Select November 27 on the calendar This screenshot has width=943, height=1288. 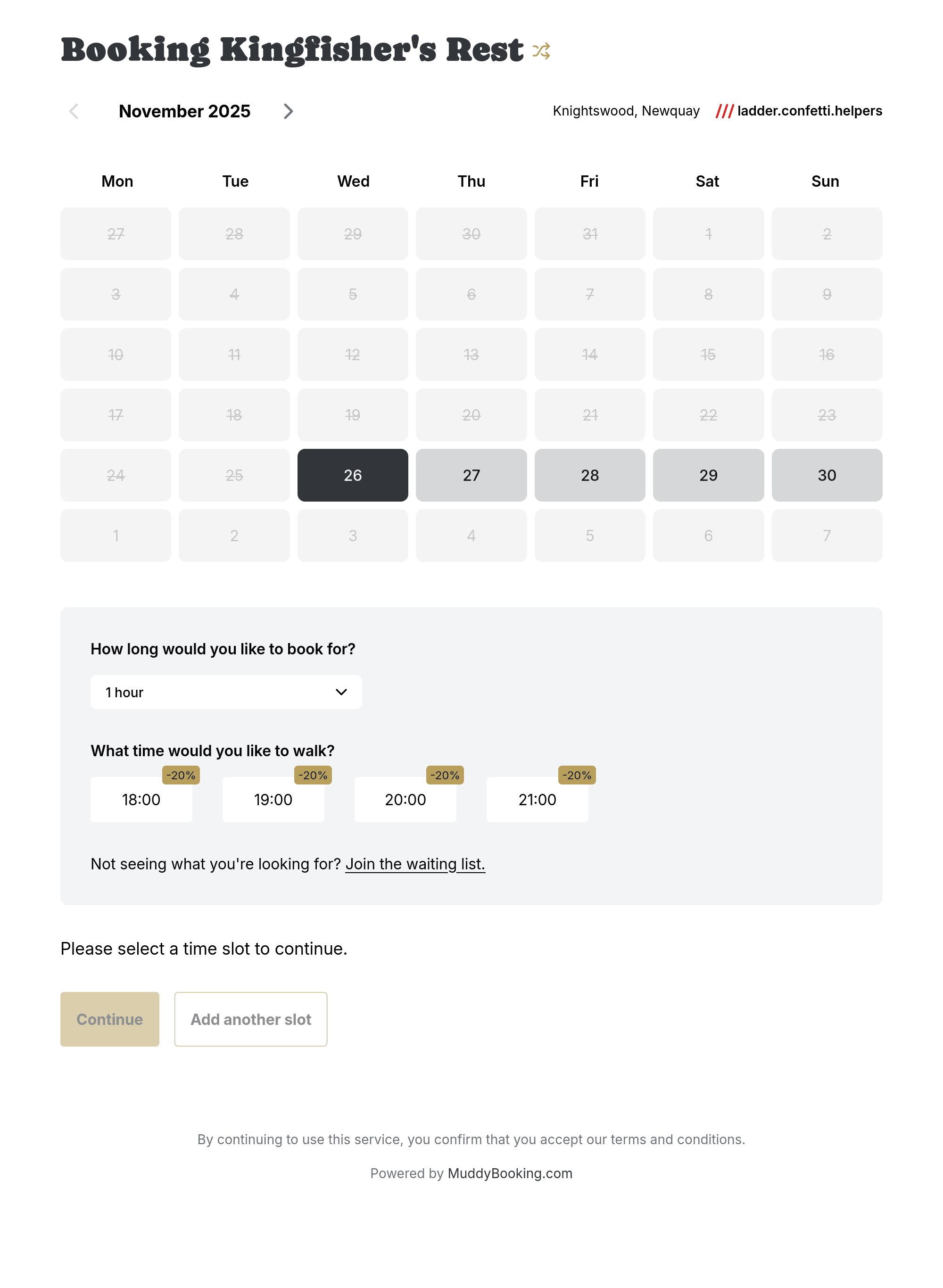click(x=471, y=475)
